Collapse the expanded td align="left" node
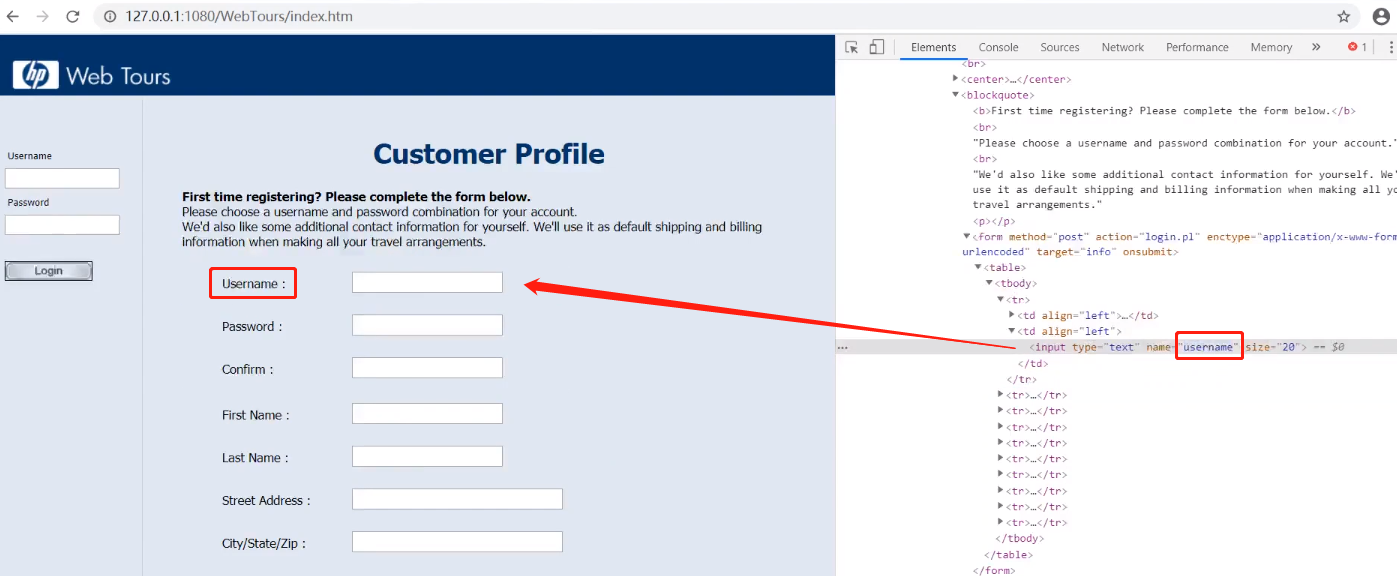The width and height of the screenshot is (1397, 576). pos(1012,331)
